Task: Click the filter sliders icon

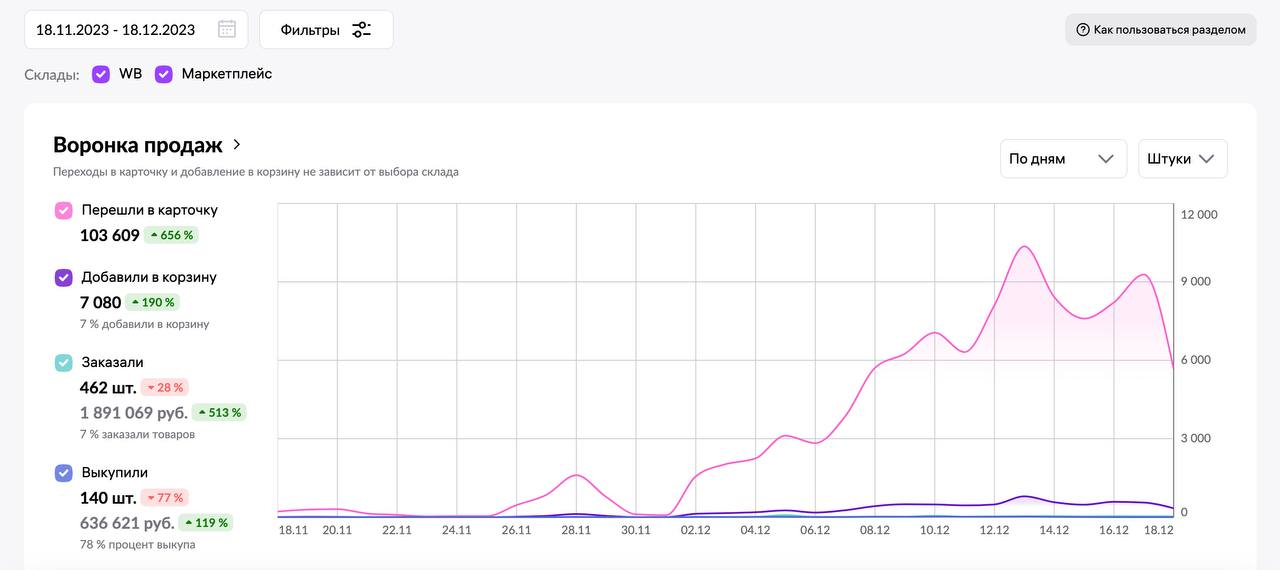Action: tap(361, 30)
